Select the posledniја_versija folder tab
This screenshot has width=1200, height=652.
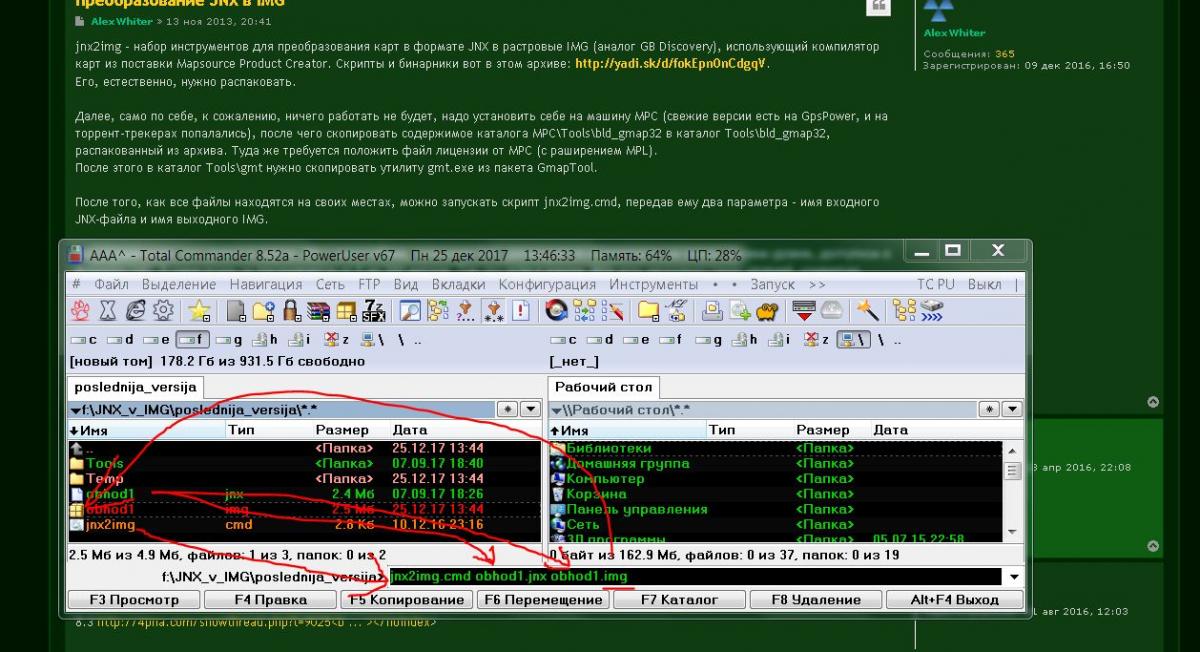[x=135, y=387]
